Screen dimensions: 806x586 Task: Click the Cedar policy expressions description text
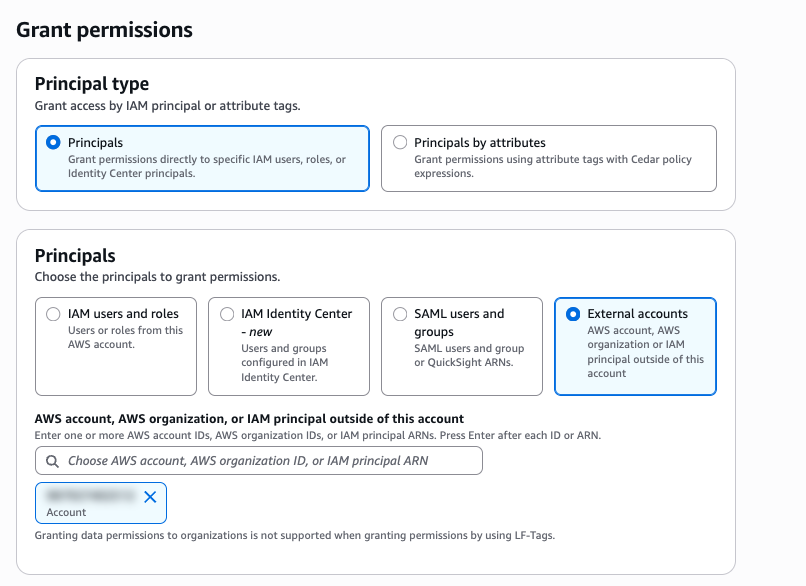coord(552,166)
